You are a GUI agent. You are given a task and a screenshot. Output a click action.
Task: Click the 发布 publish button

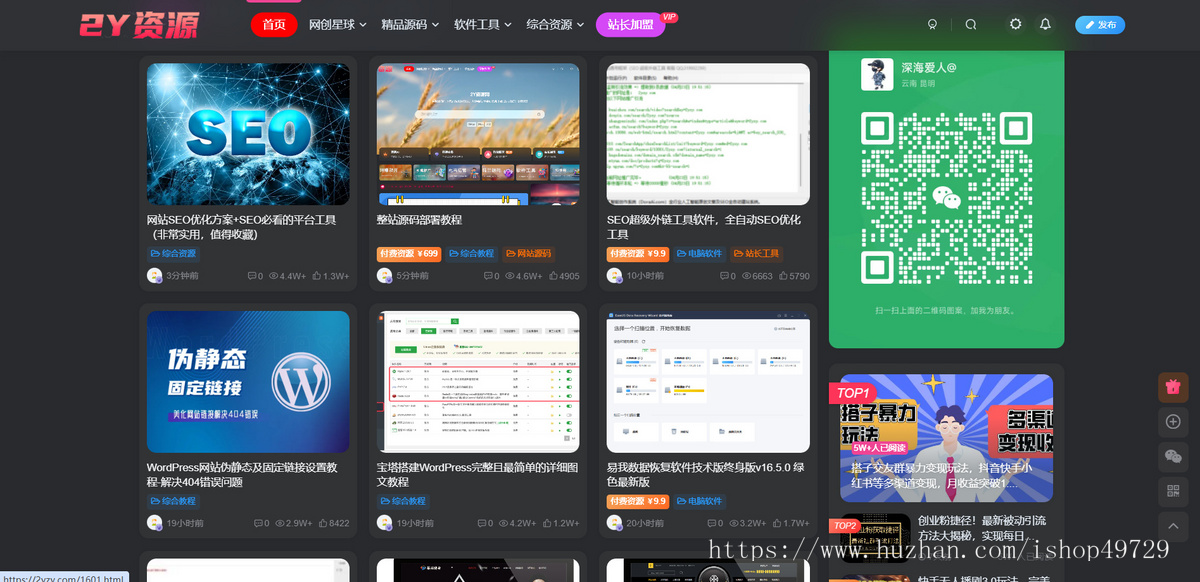tap(1100, 25)
